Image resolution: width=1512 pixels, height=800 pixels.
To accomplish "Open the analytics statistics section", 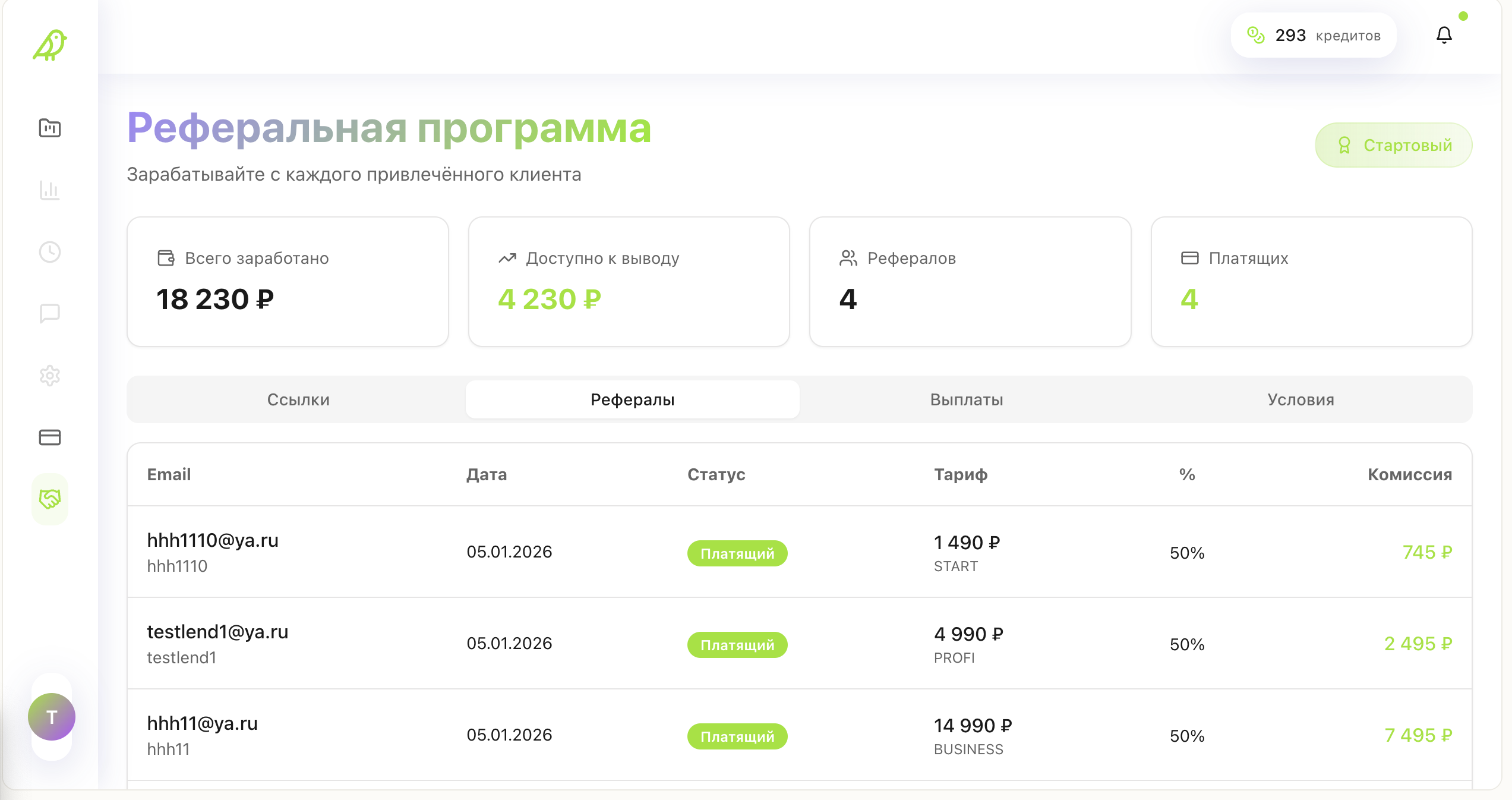I will coord(50,190).
